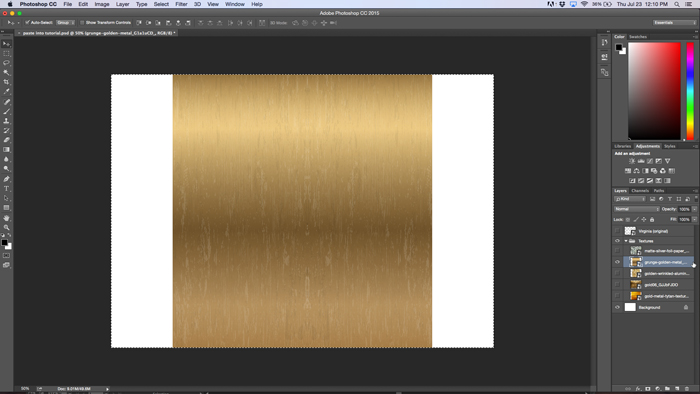Image resolution: width=700 pixels, height=394 pixels.
Task: Enable Show Transform Controls checkbox
Action: click(82, 22)
